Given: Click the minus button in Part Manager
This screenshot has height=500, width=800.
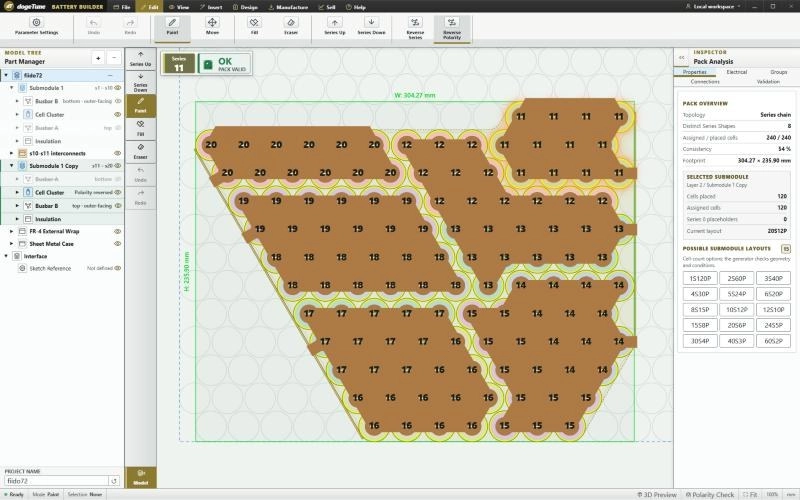Looking at the screenshot, I should 114,58.
